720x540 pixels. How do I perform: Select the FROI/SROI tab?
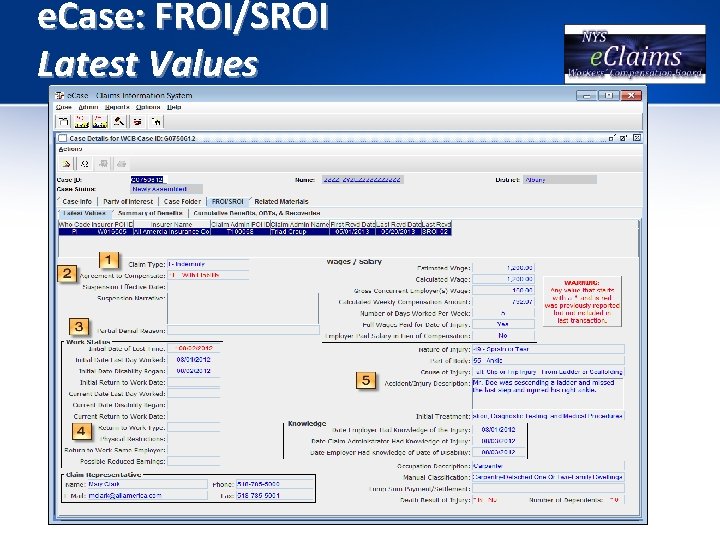point(228,201)
